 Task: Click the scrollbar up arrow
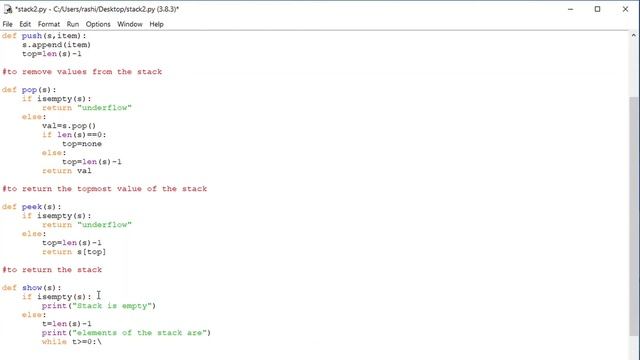[633, 36]
